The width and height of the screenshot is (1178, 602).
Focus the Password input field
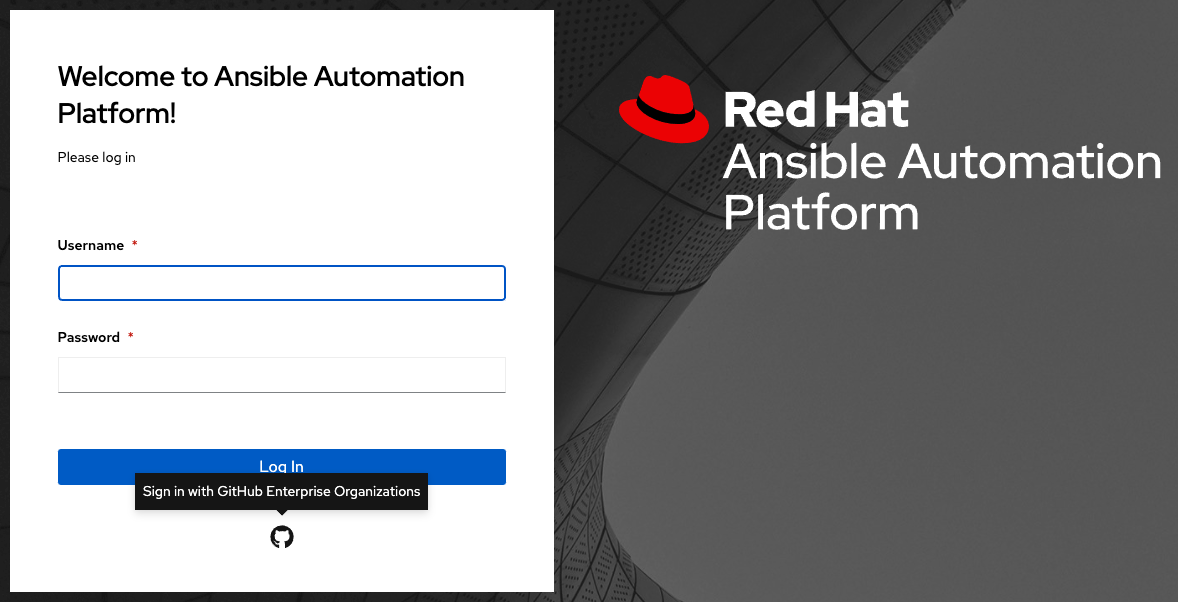tap(281, 375)
